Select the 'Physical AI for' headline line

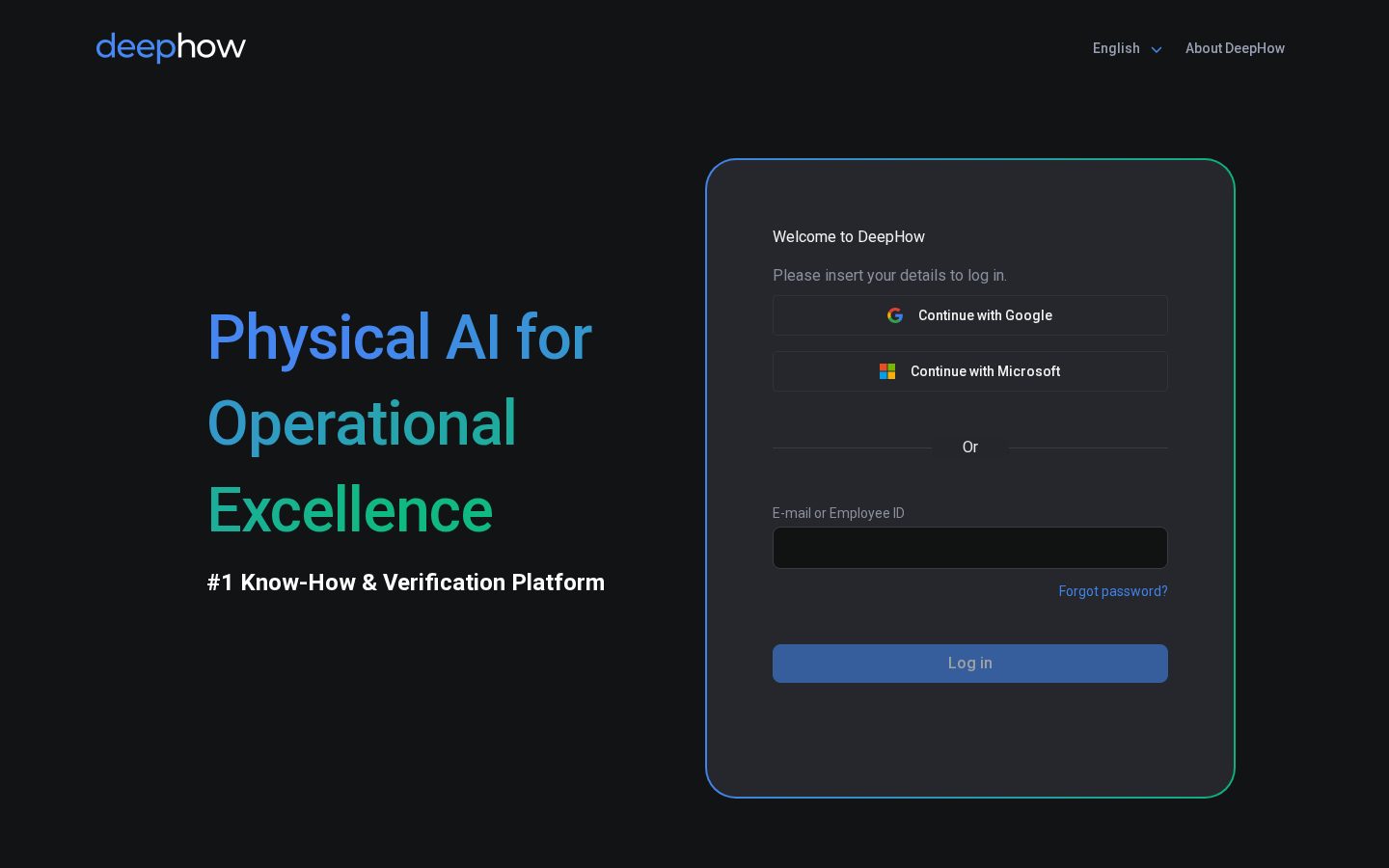coord(400,338)
